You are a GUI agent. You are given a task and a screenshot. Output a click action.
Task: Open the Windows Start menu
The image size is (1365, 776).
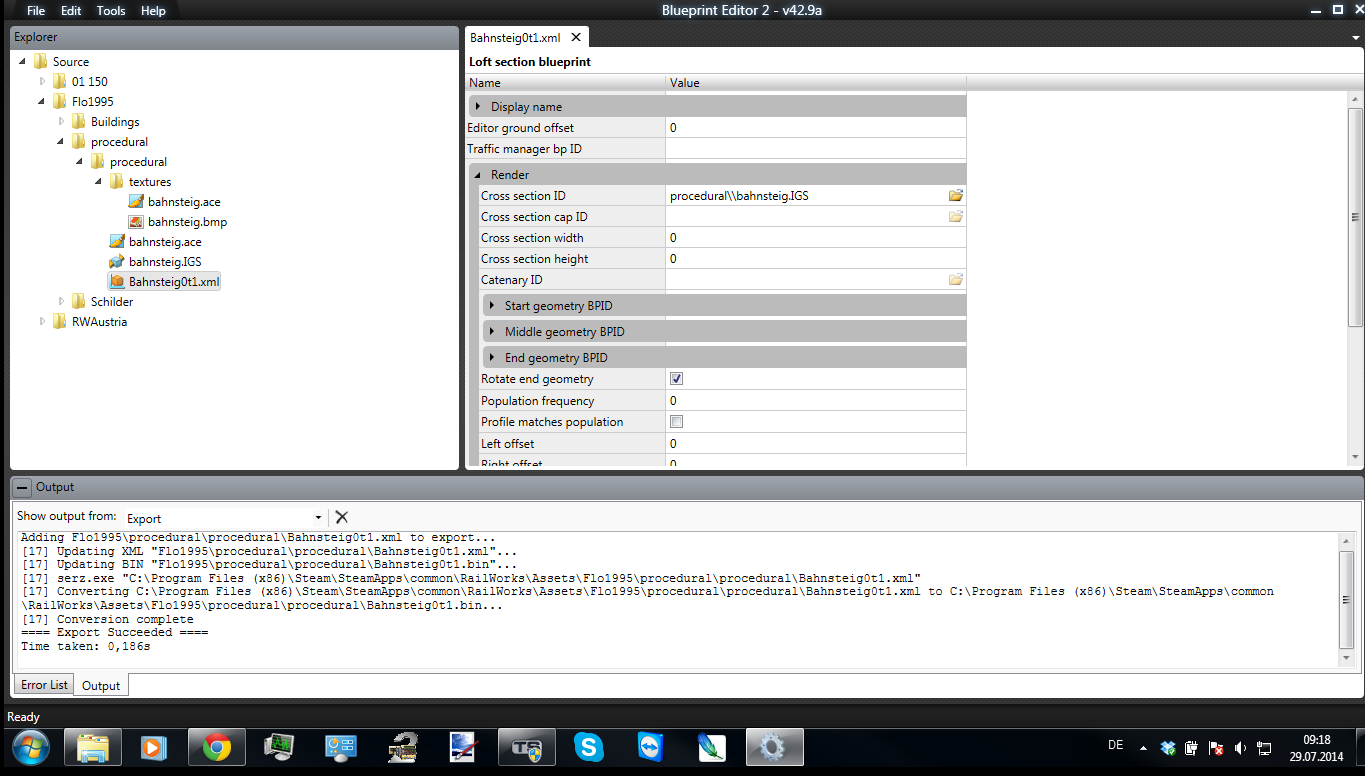pos(29,747)
